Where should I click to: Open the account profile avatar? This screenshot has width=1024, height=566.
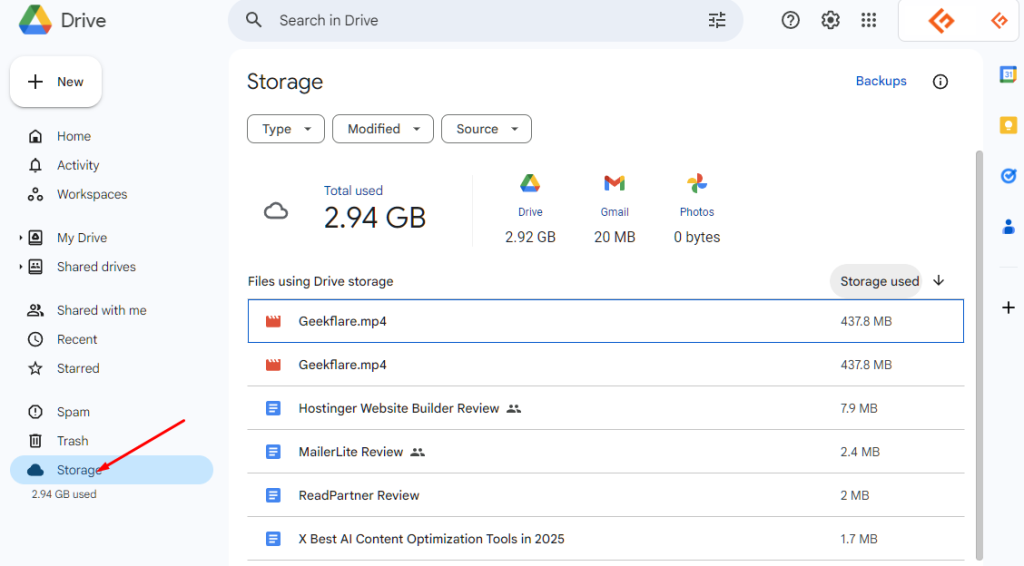(x=999, y=21)
